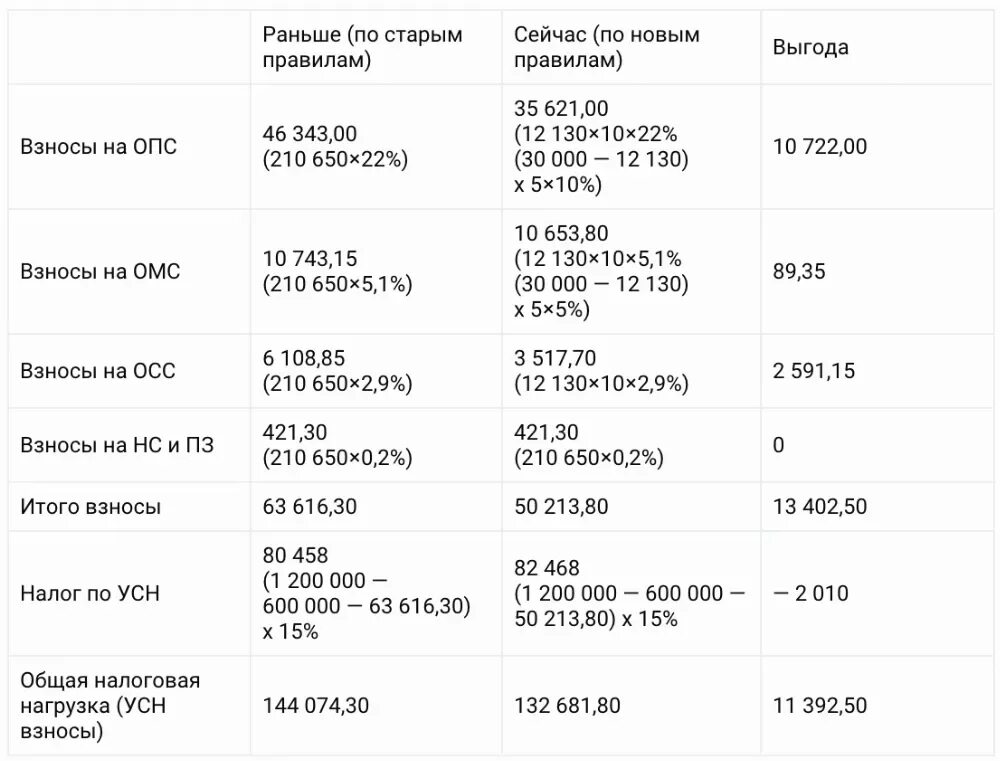Click the 'Сейчас (по новым правилам)' column header
The image size is (1000, 761).
[x=607, y=47]
